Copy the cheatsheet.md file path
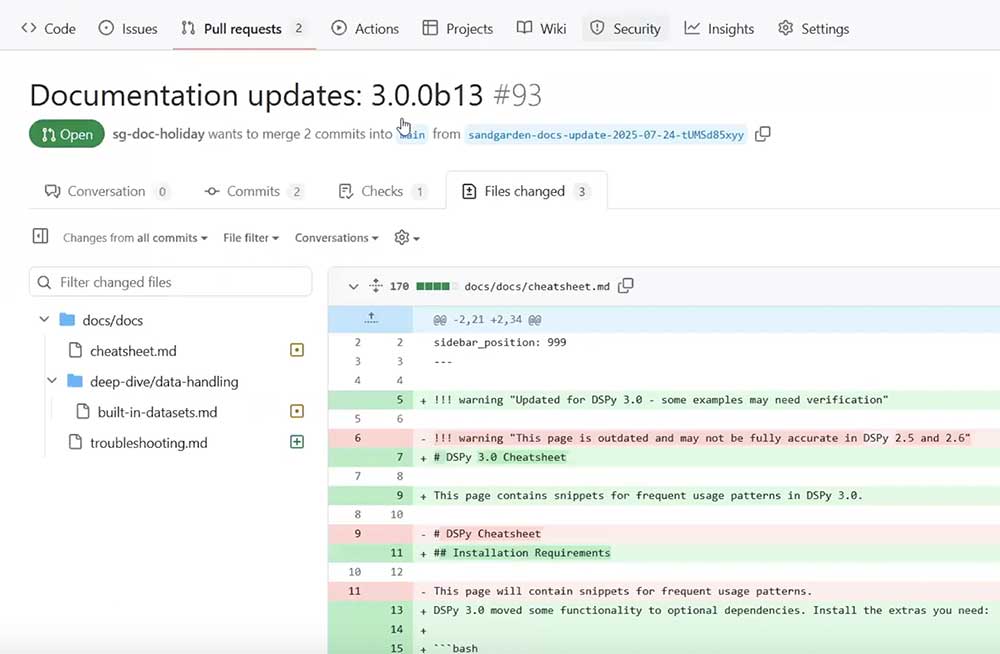The height and width of the screenshot is (654, 1000). click(626, 286)
